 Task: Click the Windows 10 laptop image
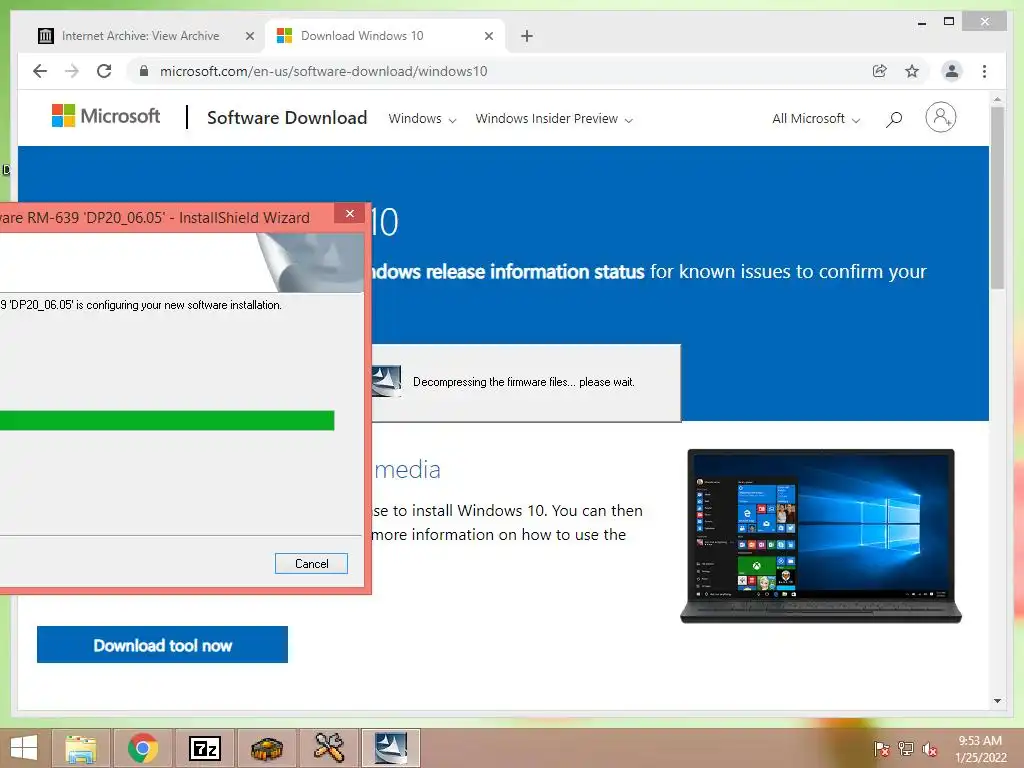point(821,536)
